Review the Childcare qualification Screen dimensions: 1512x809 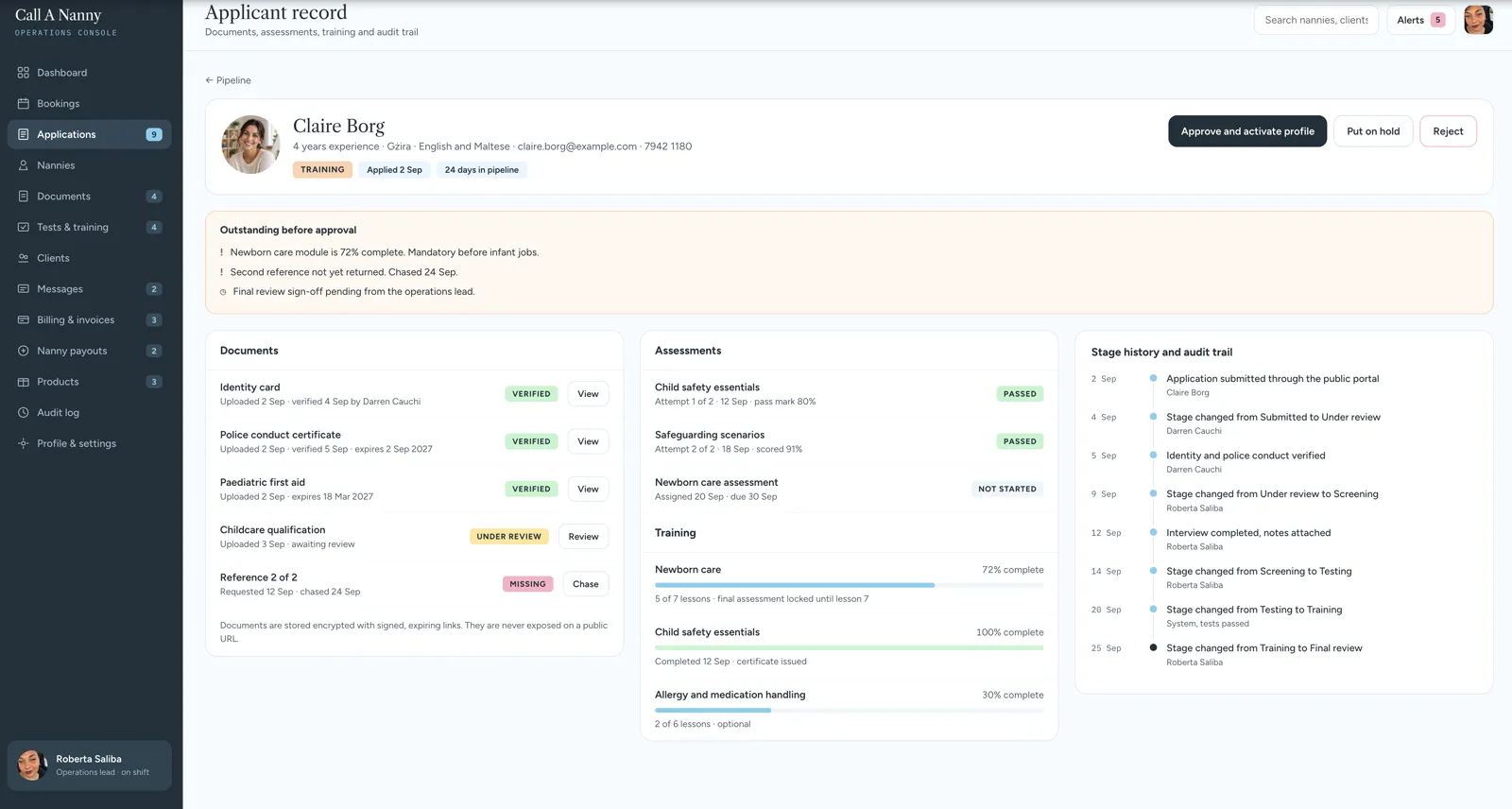pos(583,537)
